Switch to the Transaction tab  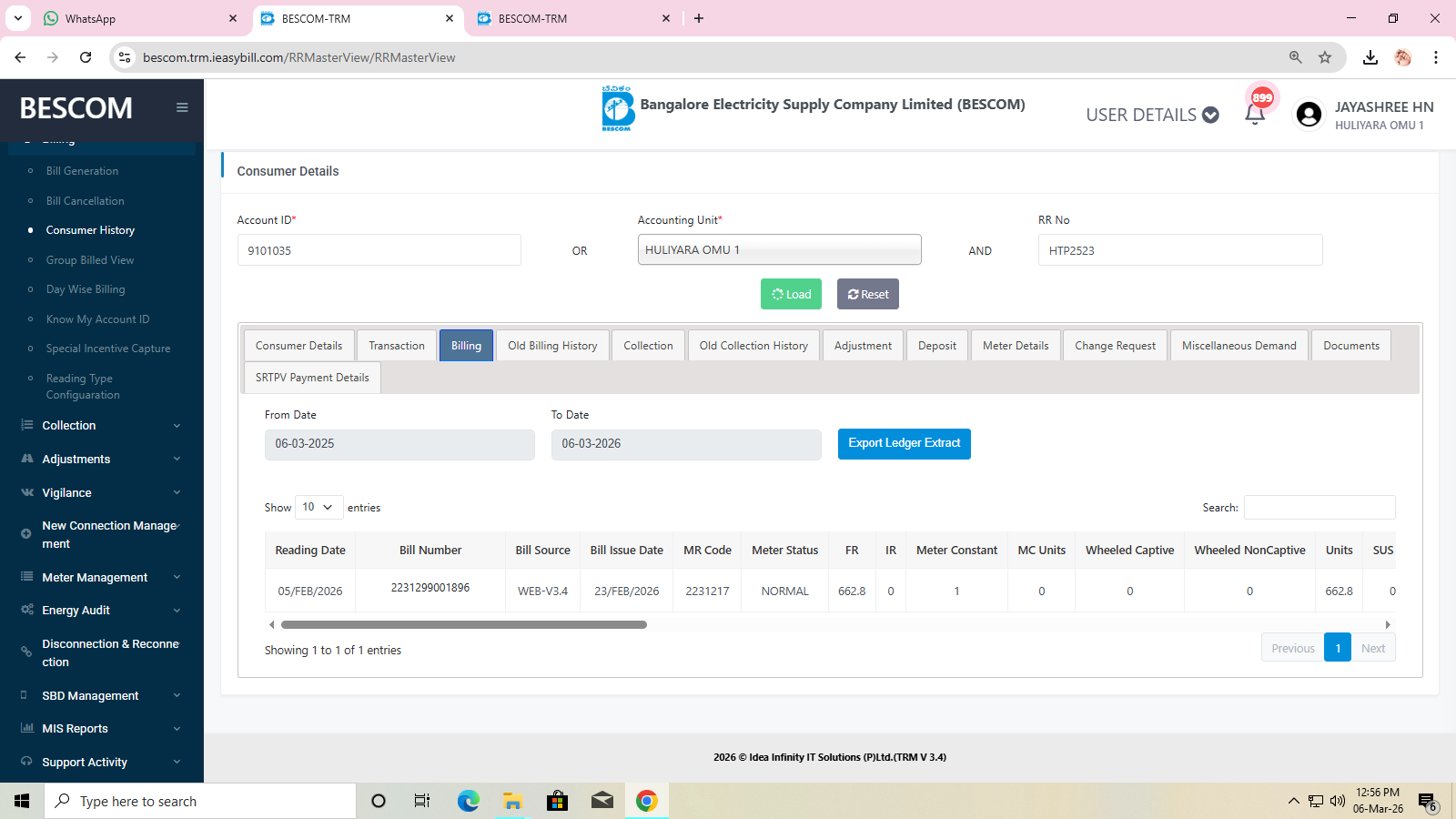(x=397, y=346)
